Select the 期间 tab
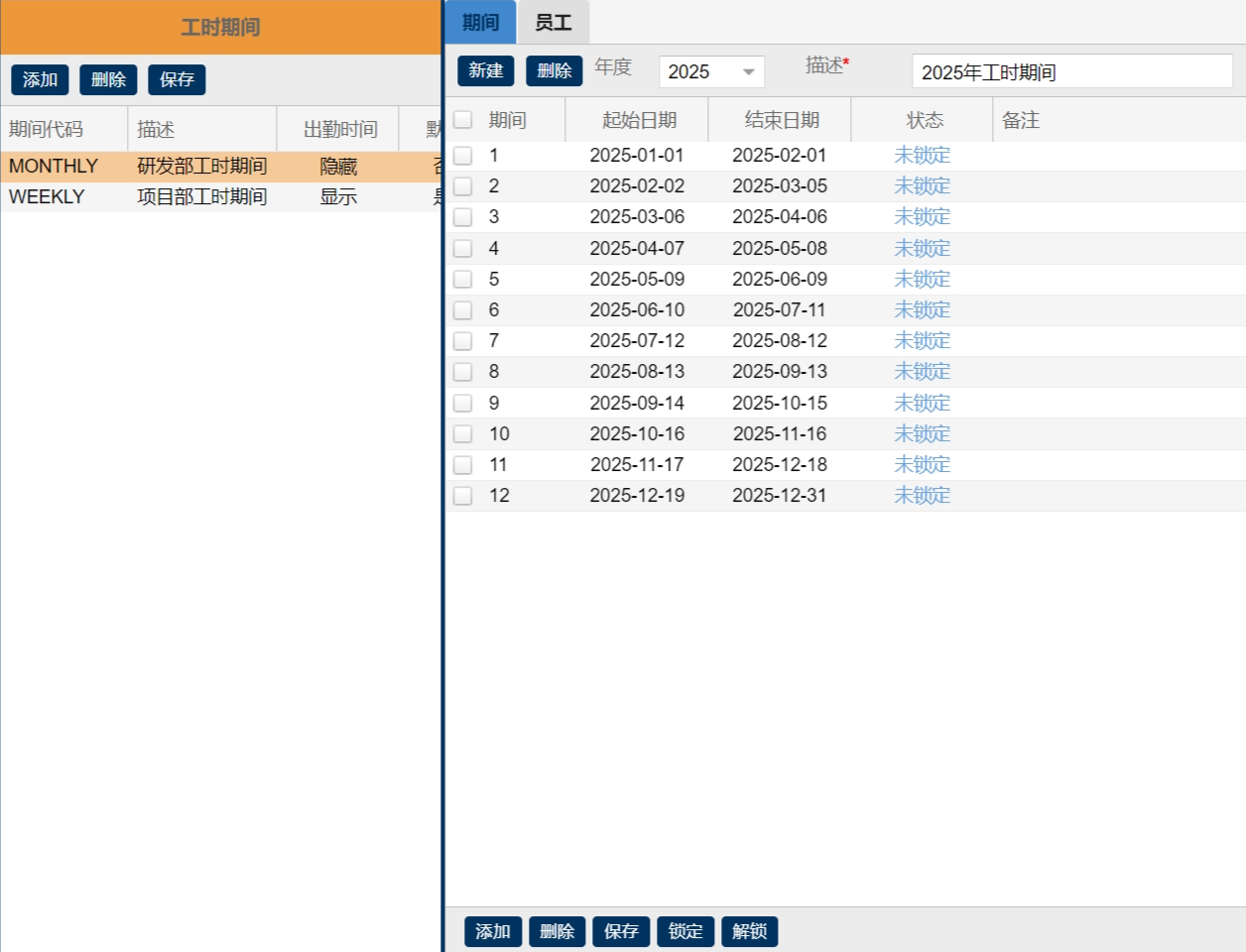The height and width of the screenshot is (952, 1246). [x=480, y=23]
